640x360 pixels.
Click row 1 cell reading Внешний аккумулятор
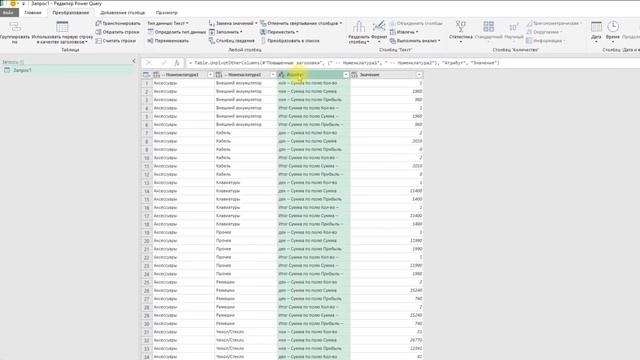245,83
